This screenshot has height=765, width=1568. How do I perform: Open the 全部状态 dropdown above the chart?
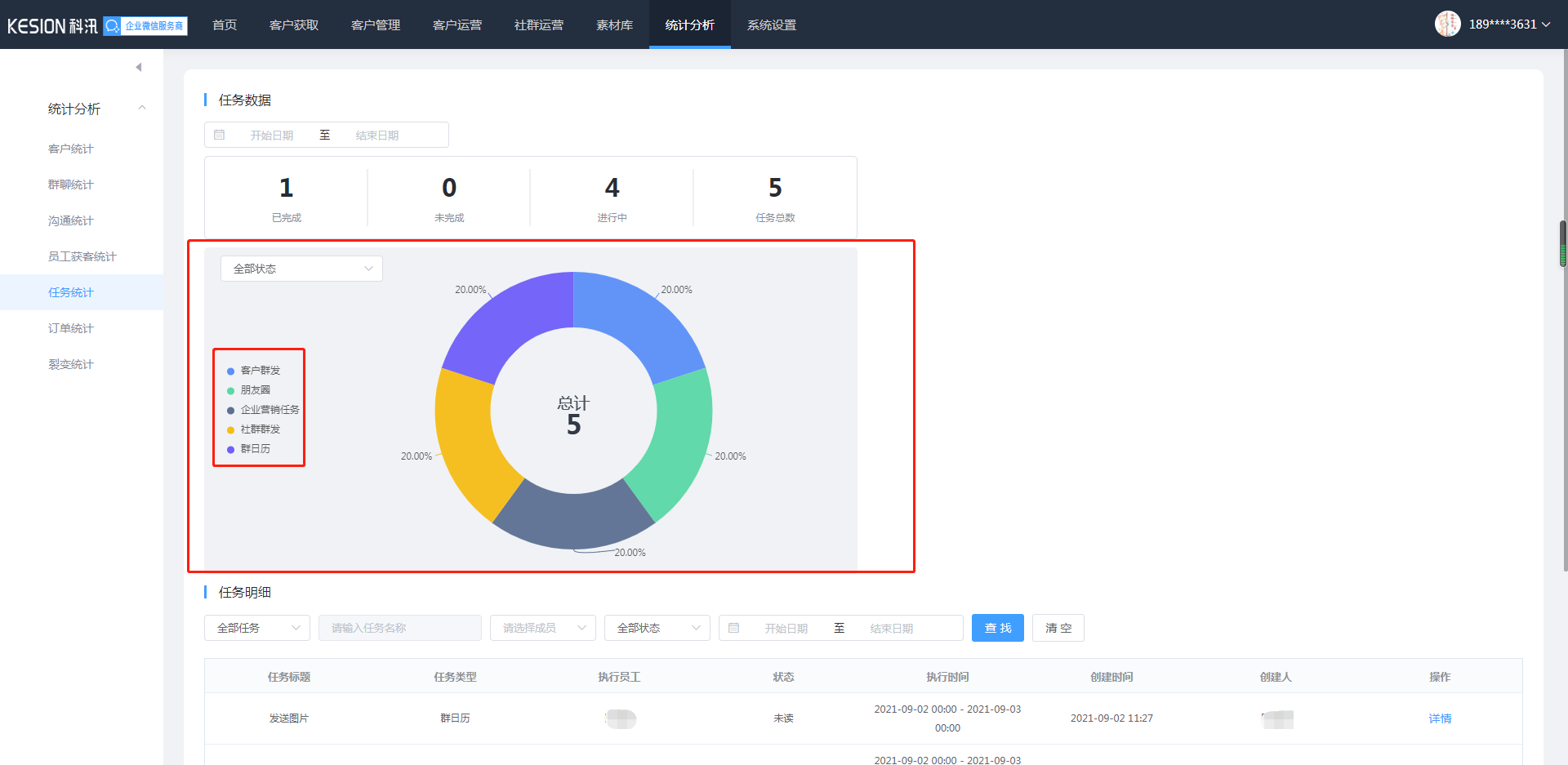tap(301, 269)
